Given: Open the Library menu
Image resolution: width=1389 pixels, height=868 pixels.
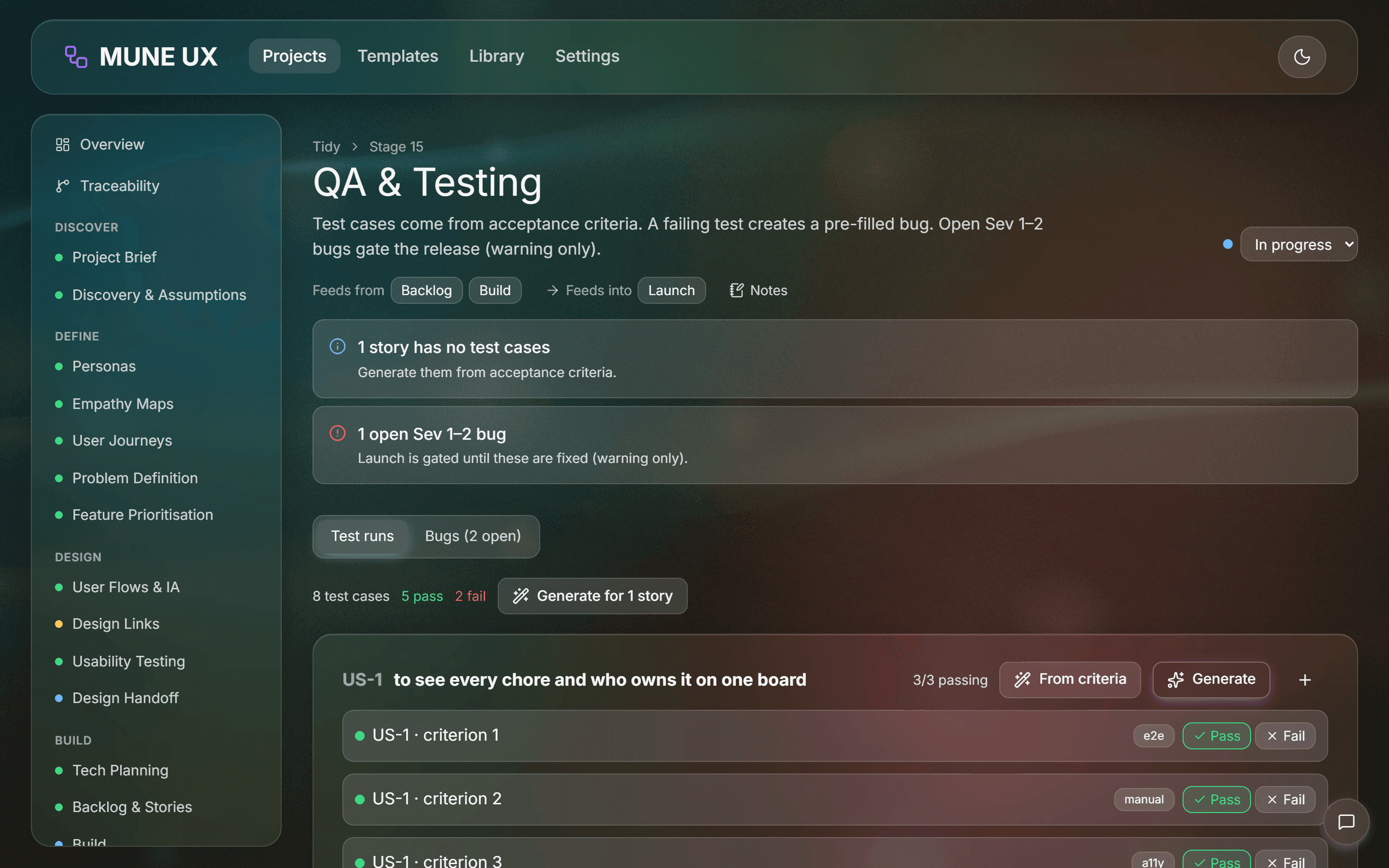Looking at the screenshot, I should point(496,56).
